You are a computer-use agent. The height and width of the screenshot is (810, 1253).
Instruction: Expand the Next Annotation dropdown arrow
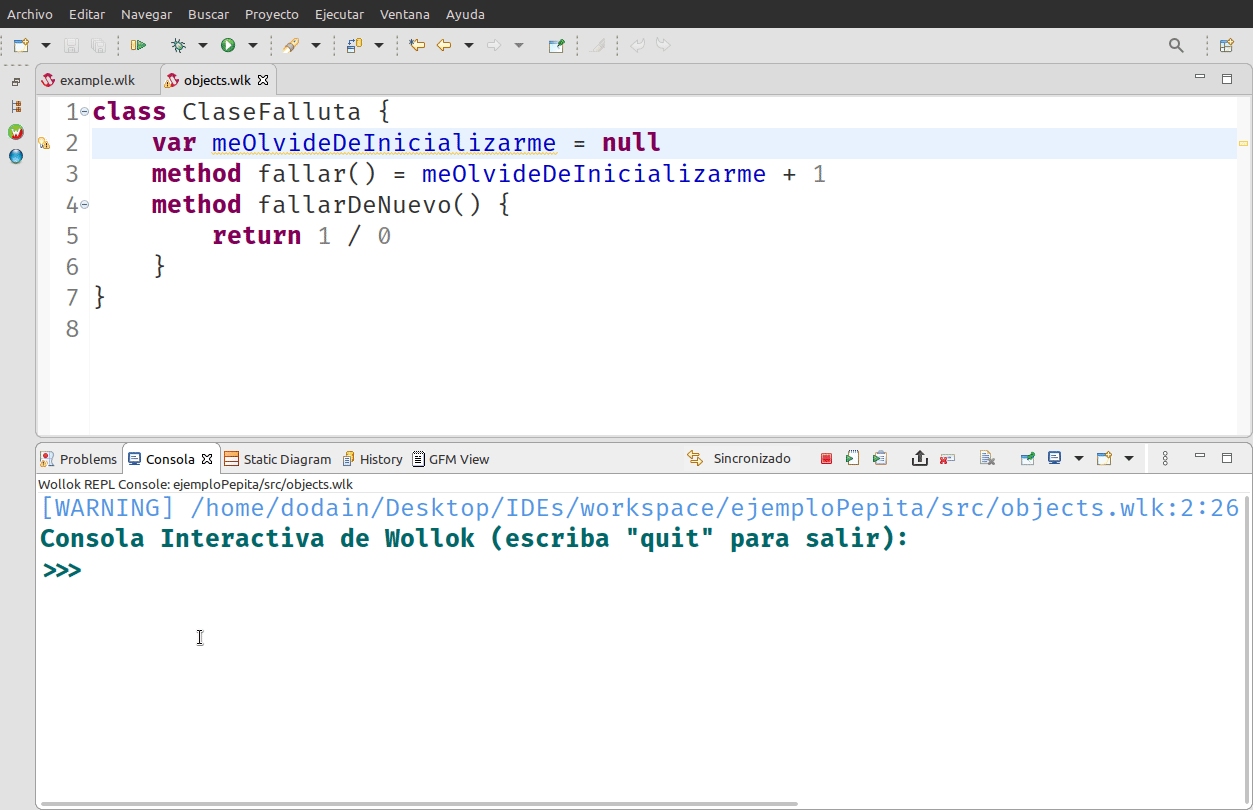pyautogui.click(x=379, y=45)
